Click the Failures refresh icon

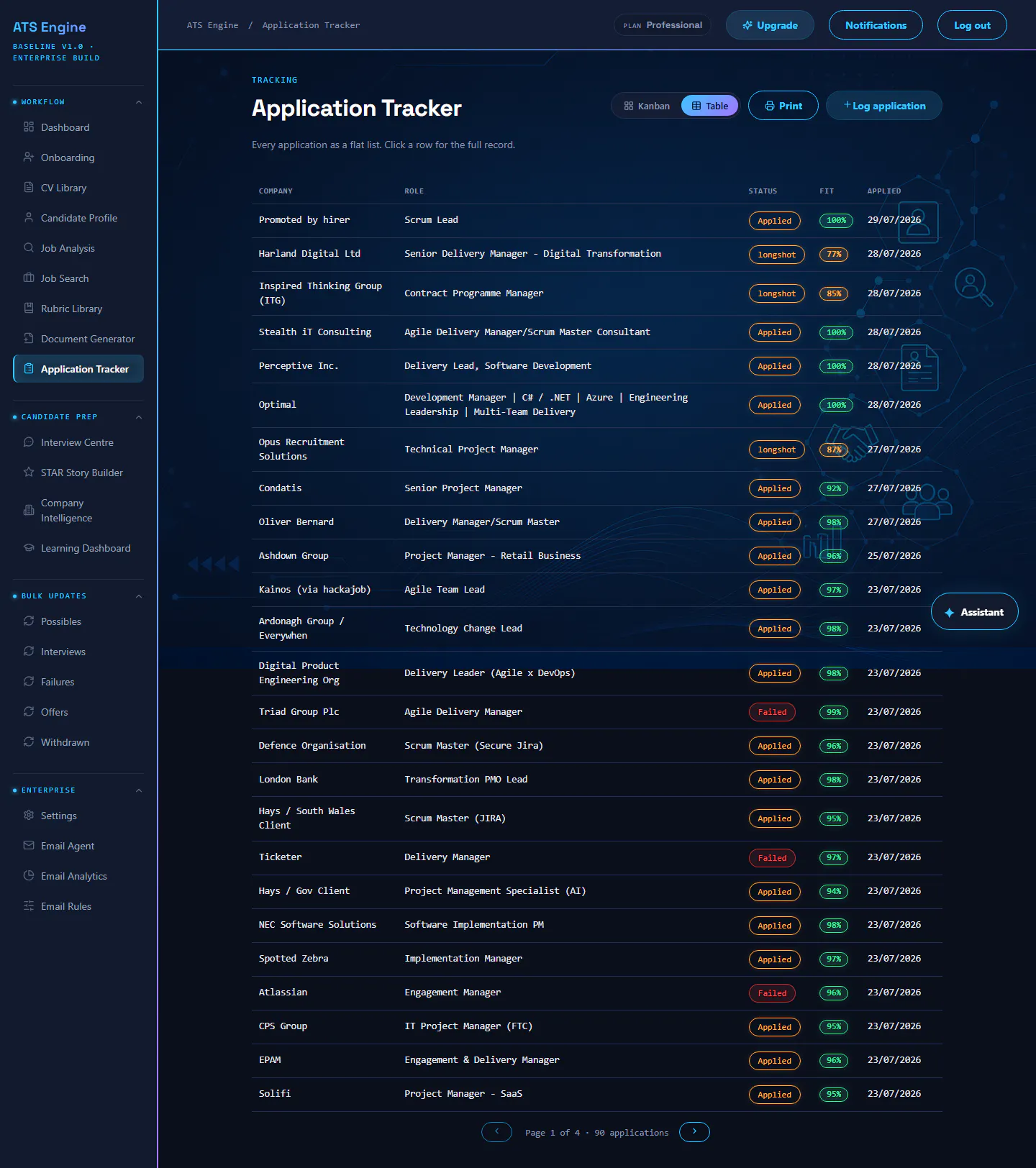click(x=29, y=682)
